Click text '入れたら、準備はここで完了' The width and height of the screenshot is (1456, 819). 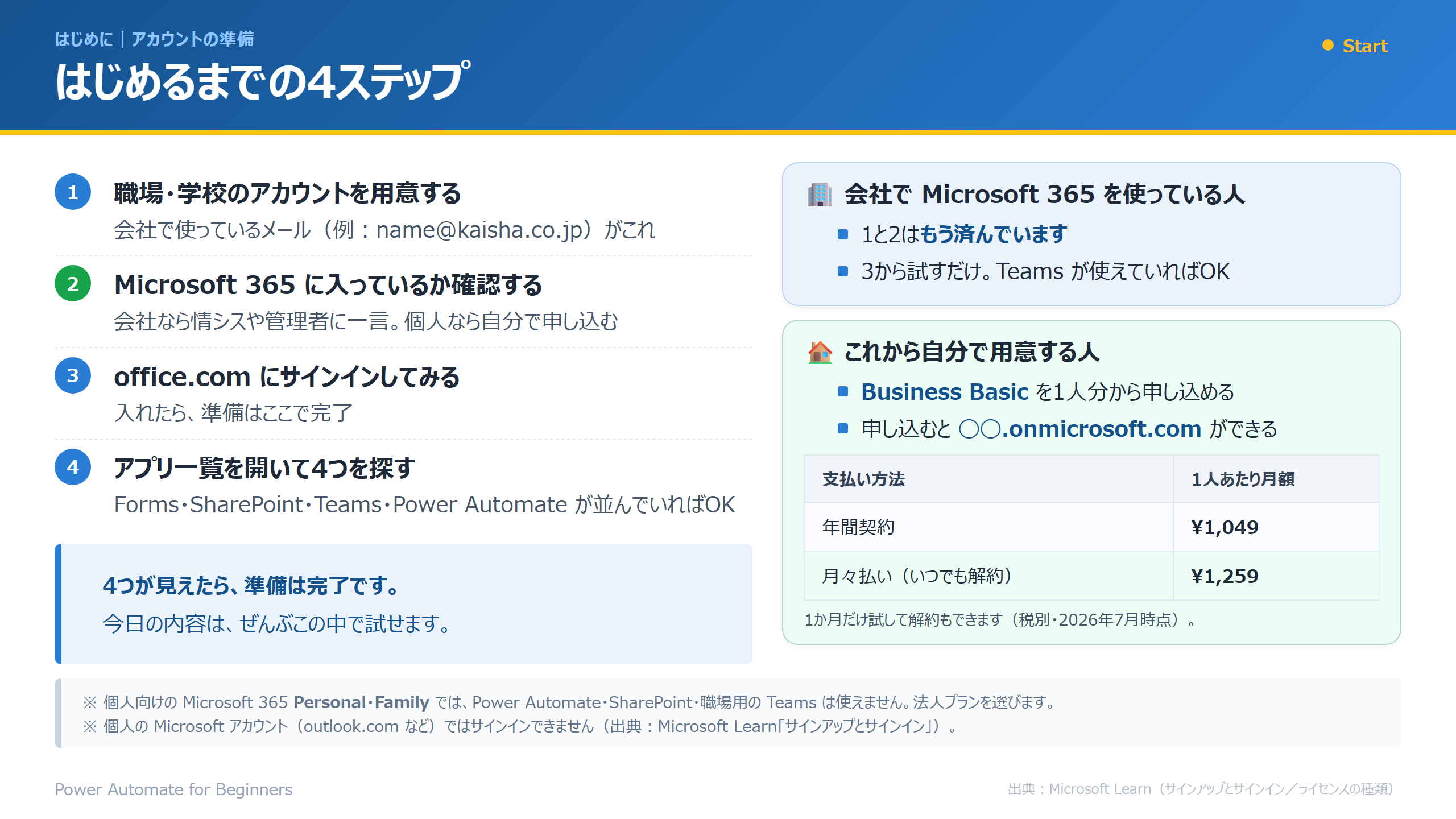coord(233,413)
